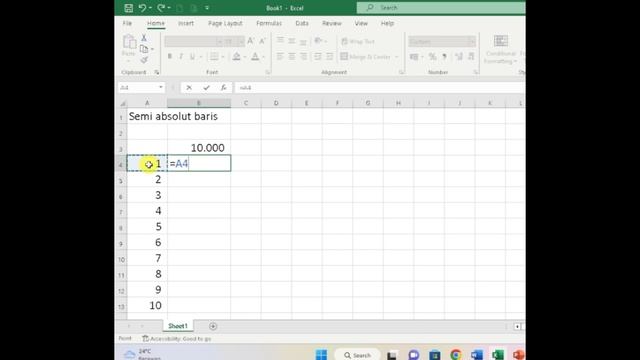Image resolution: width=640 pixels, height=360 pixels.
Task: Apply borders using the Borders icon
Action: coord(214,57)
